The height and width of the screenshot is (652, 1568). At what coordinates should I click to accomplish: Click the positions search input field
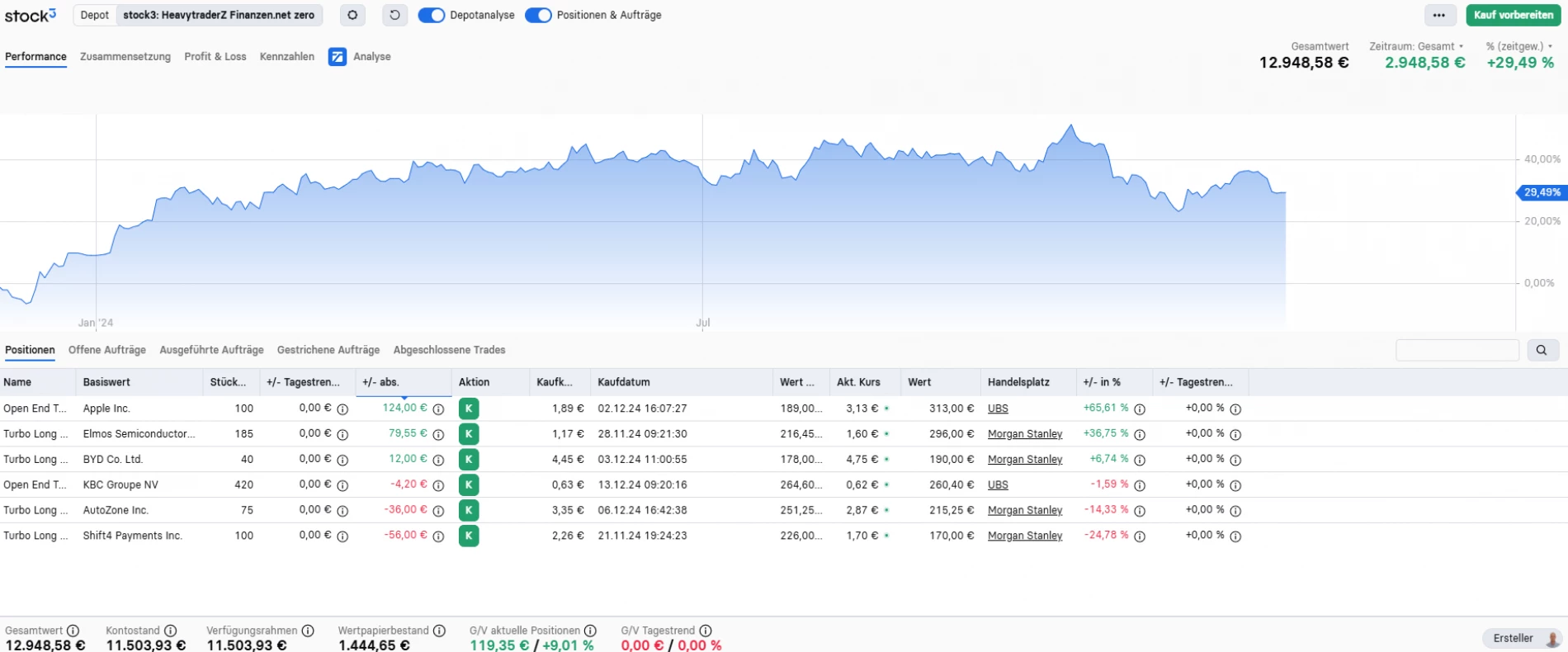pyautogui.click(x=1457, y=350)
